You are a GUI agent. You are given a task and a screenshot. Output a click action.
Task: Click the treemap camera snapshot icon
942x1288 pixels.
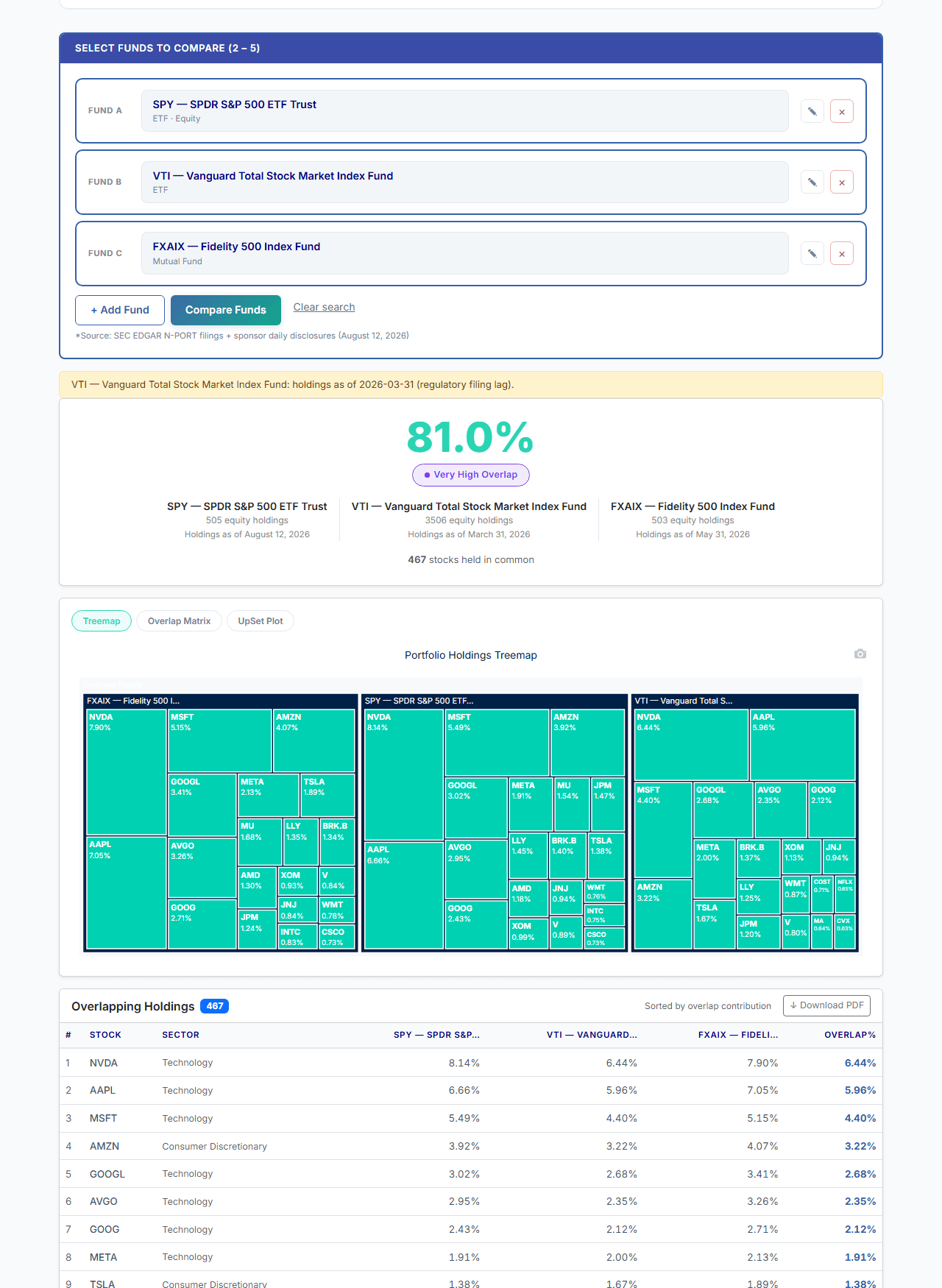[x=860, y=654]
